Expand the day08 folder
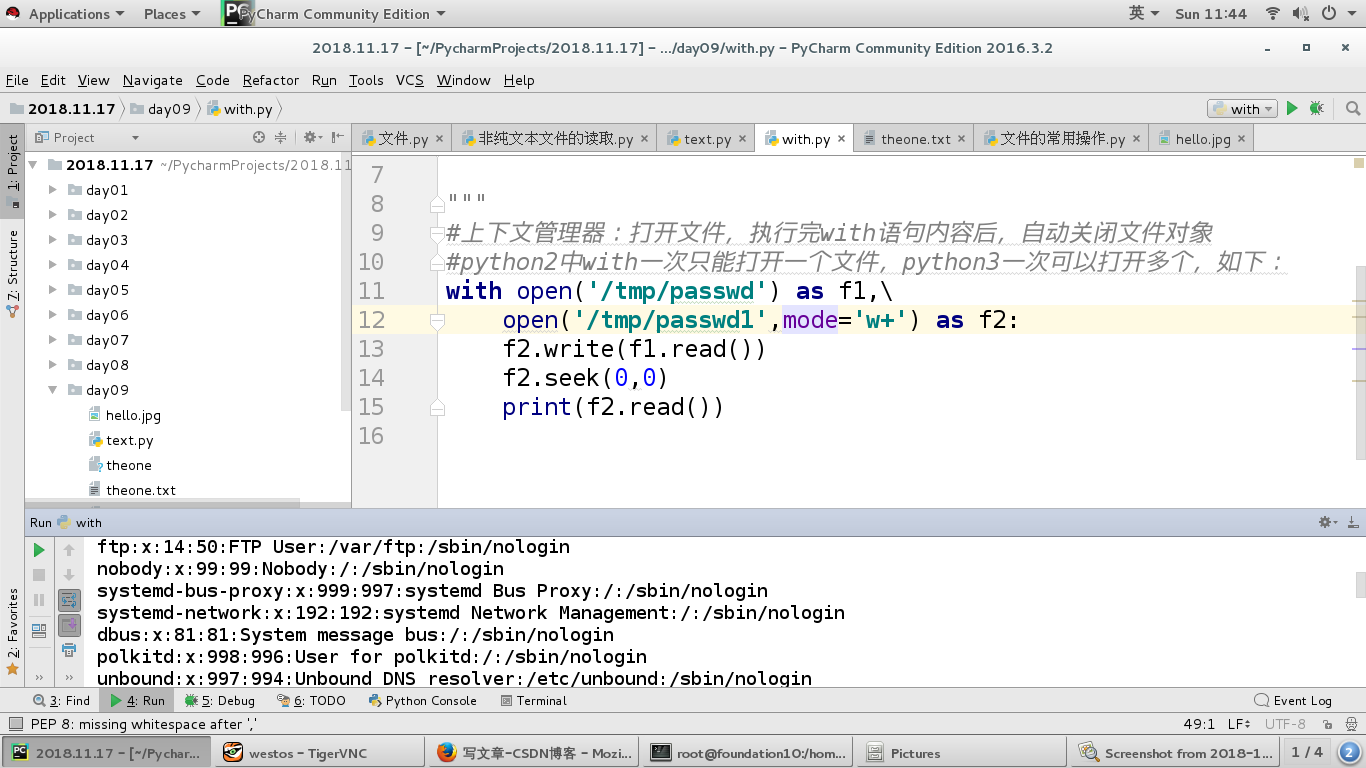The height and width of the screenshot is (768, 1366). [x=53, y=365]
